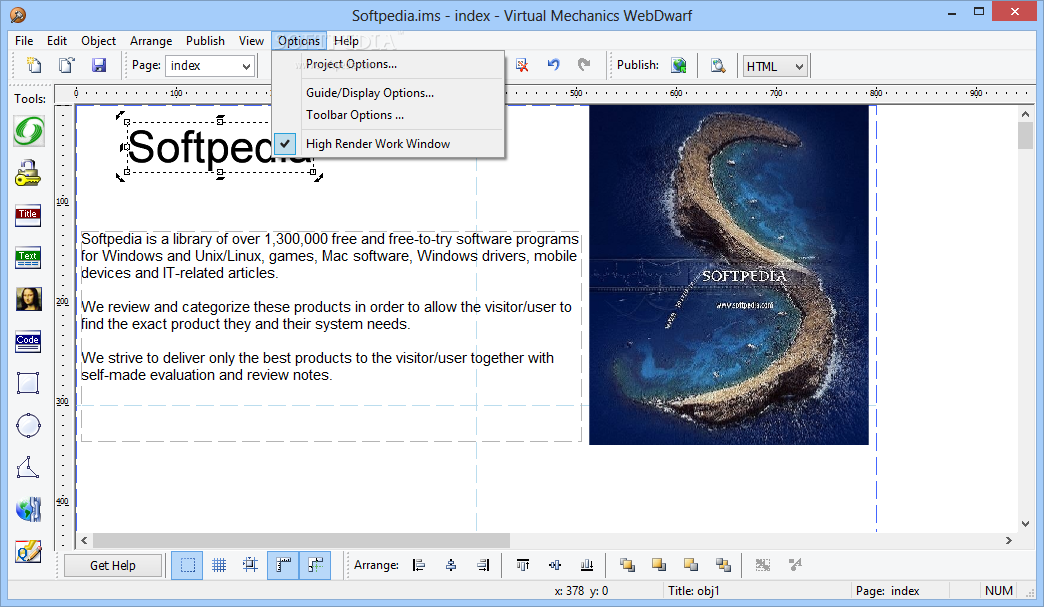Click the Open file icon in toolbar
The image size is (1044, 607).
point(67,65)
